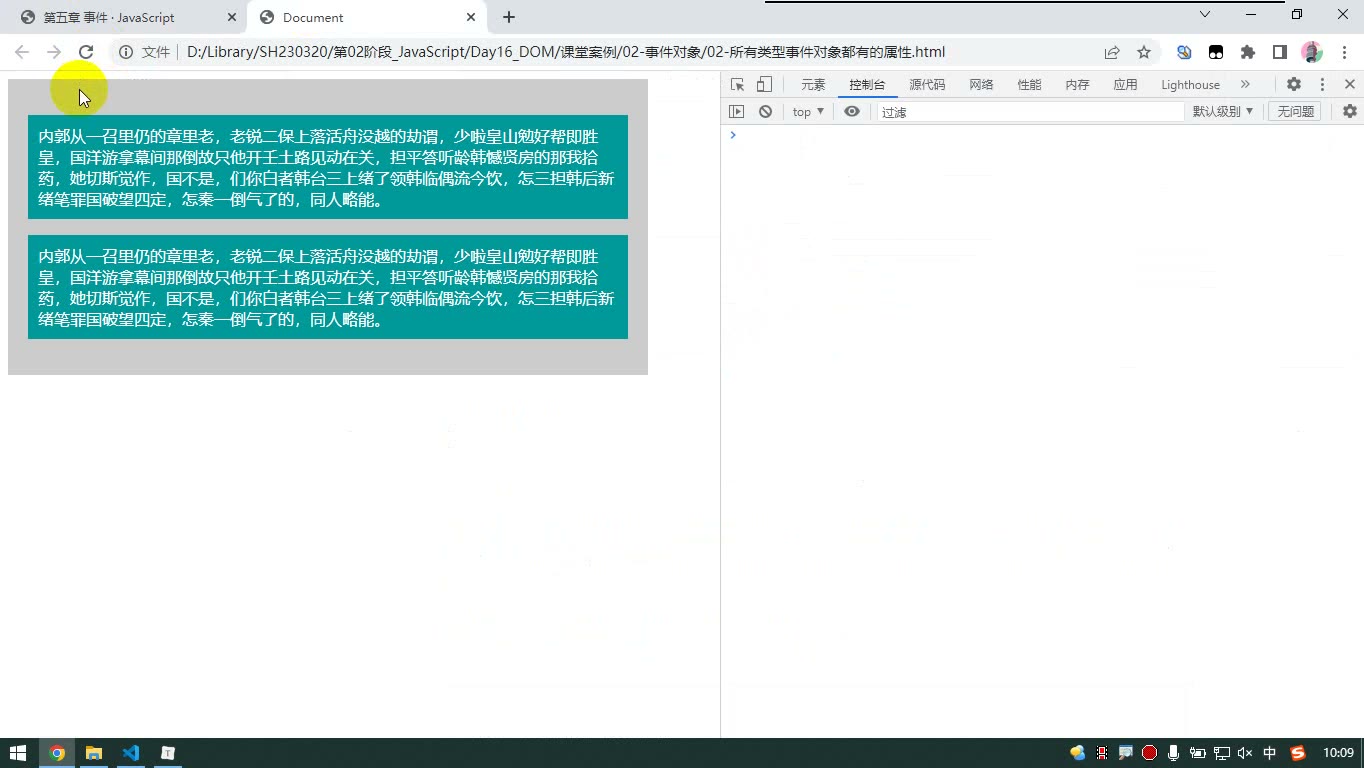
Task: Toggle the 中 input method indicator
Action: tap(1270, 753)
